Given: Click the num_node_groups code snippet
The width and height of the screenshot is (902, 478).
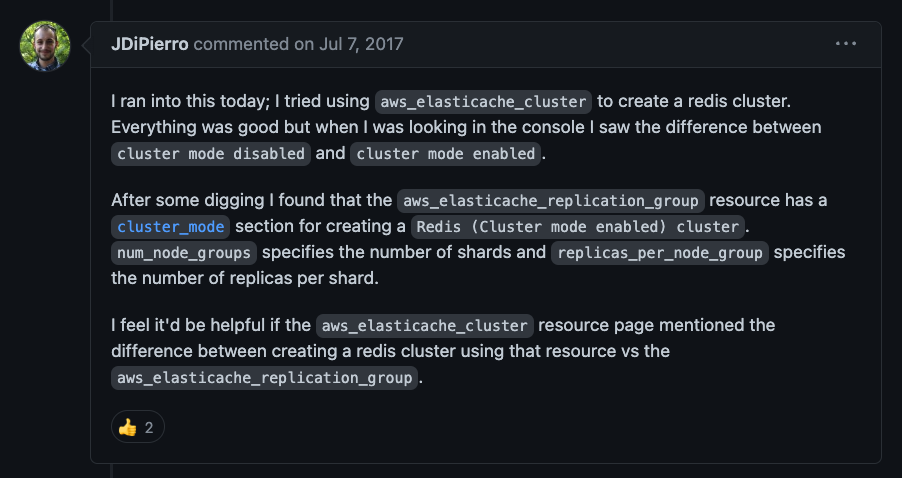Looking at the screenshot, I should click(x=184, y=253).
